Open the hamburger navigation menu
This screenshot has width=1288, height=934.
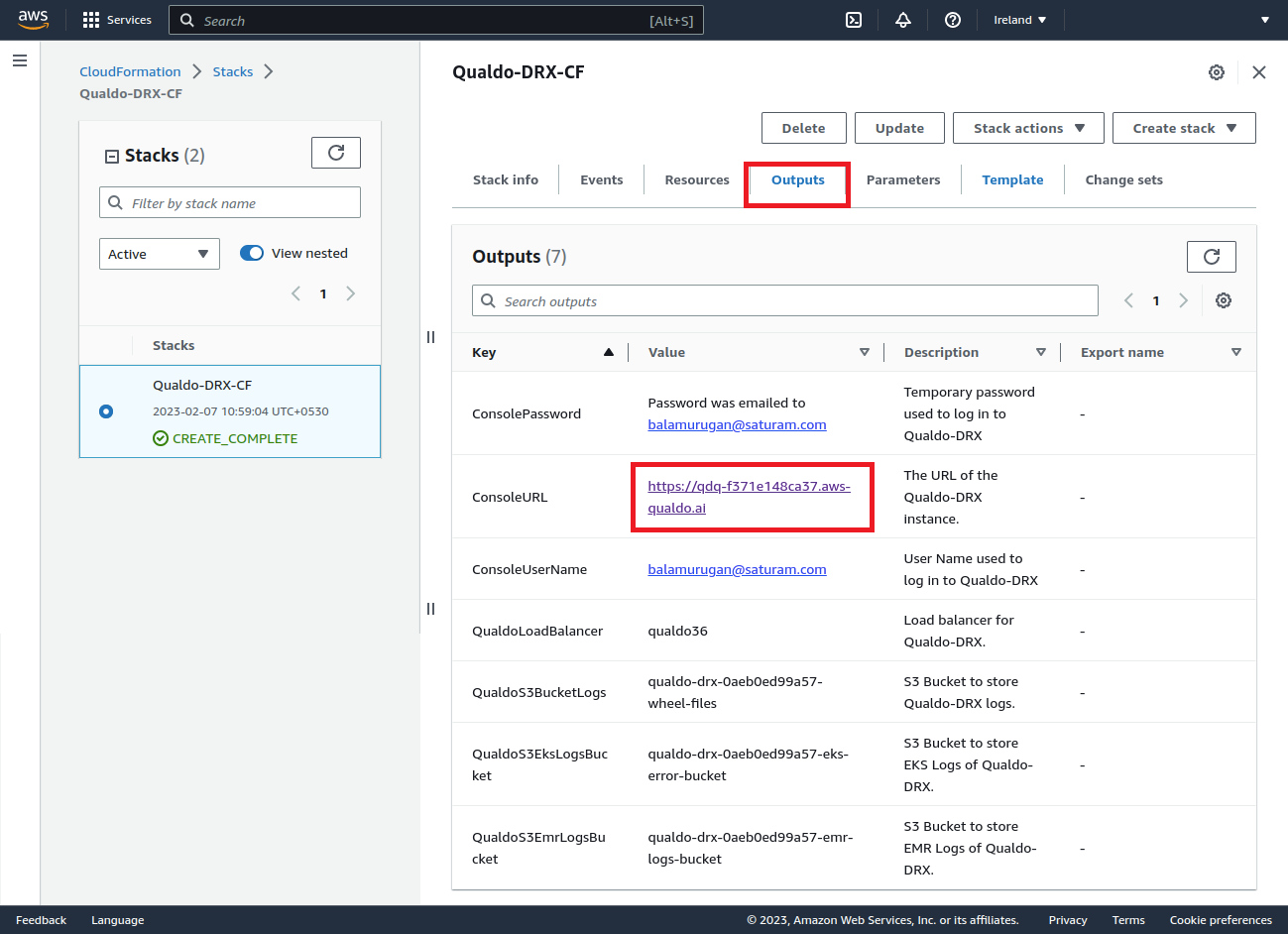click(x=20, y=60)
